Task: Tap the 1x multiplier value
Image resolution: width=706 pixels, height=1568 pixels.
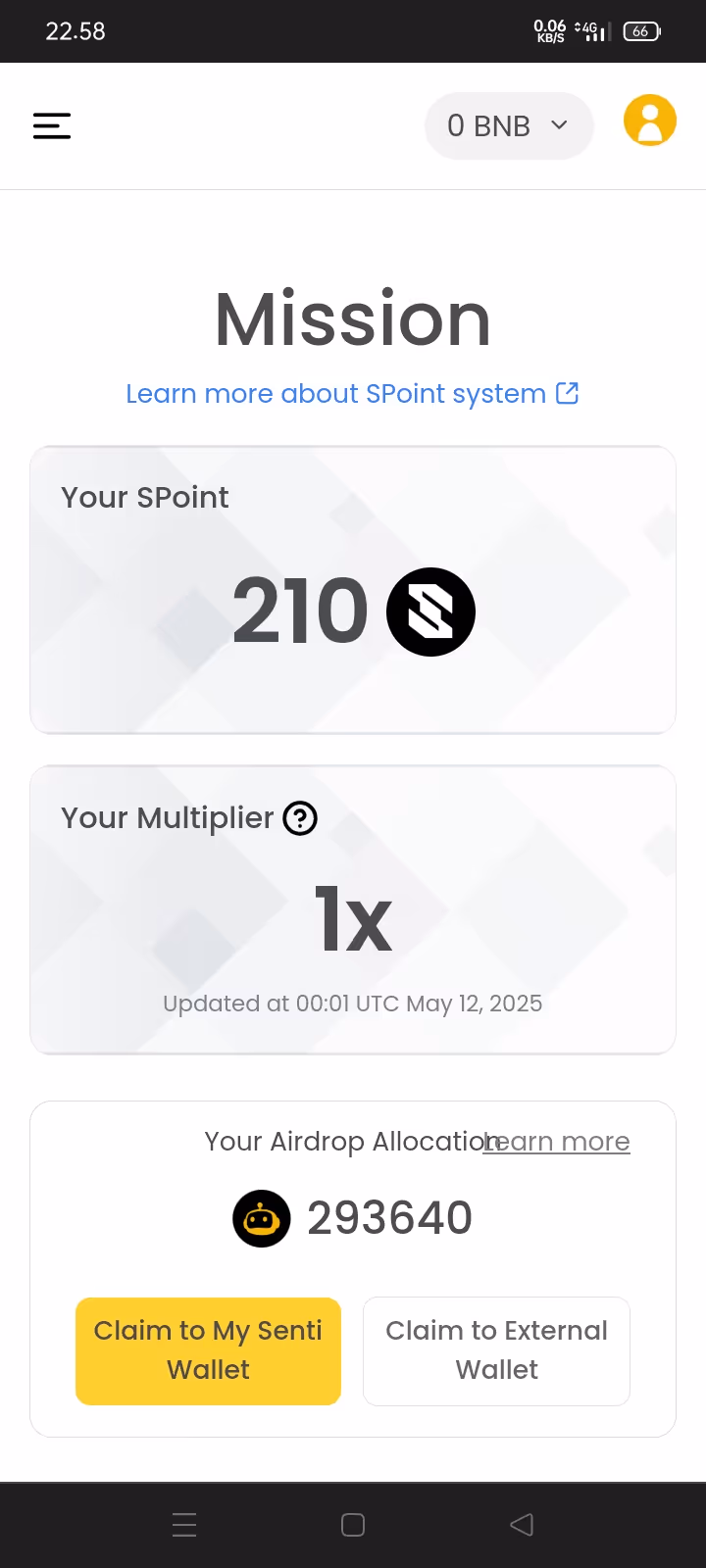Action: click(x=353, y=920)
